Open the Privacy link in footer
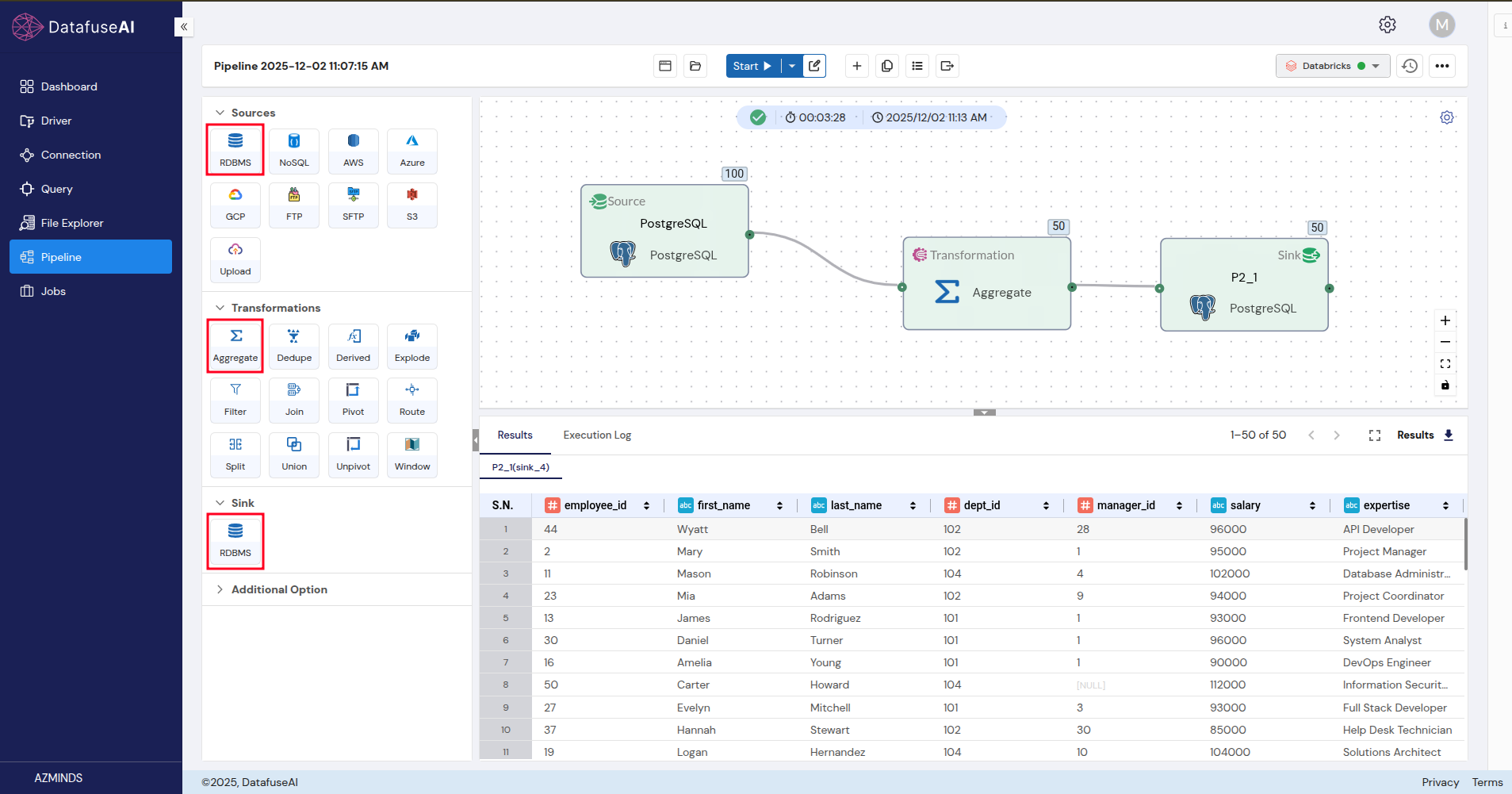 1440,782
